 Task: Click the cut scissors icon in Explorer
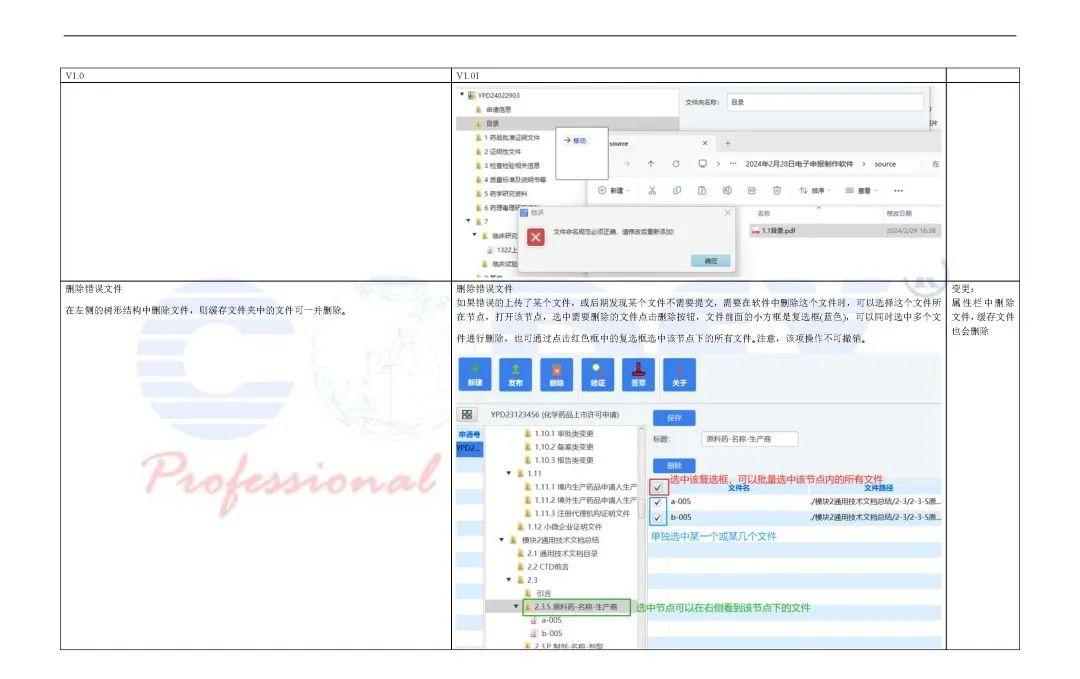click(651, 190)
